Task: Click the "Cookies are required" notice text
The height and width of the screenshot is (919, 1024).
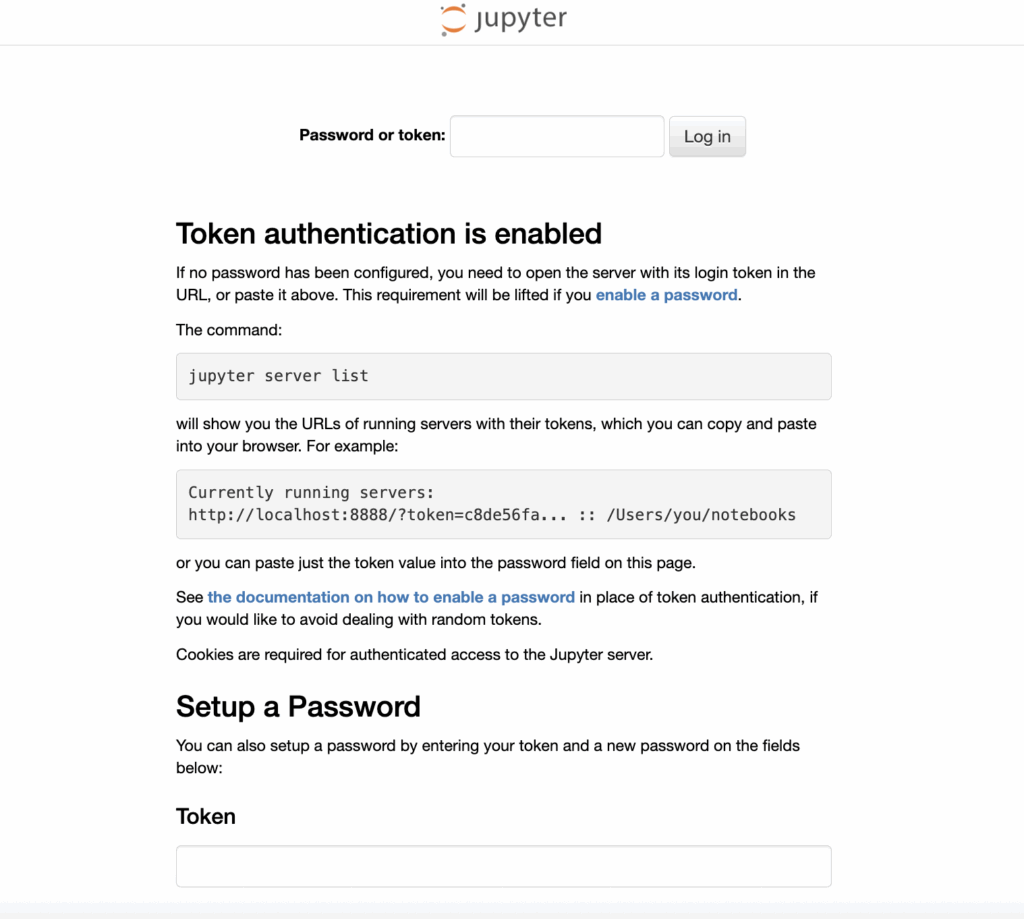Action: click(x=414, y=655)
